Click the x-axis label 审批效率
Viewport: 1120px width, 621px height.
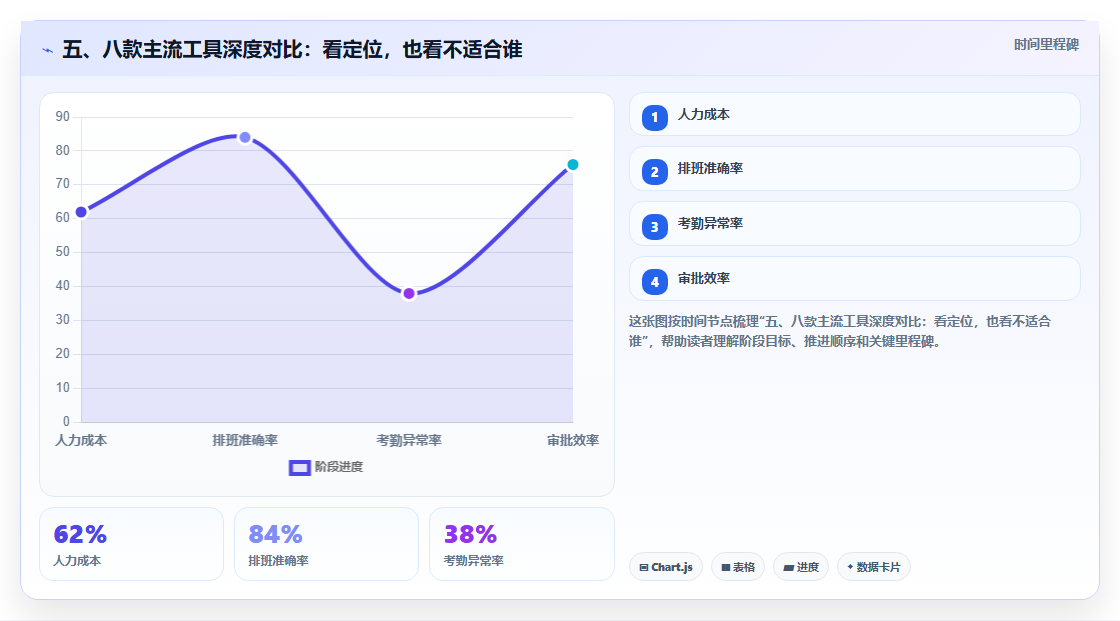[573, 440]
